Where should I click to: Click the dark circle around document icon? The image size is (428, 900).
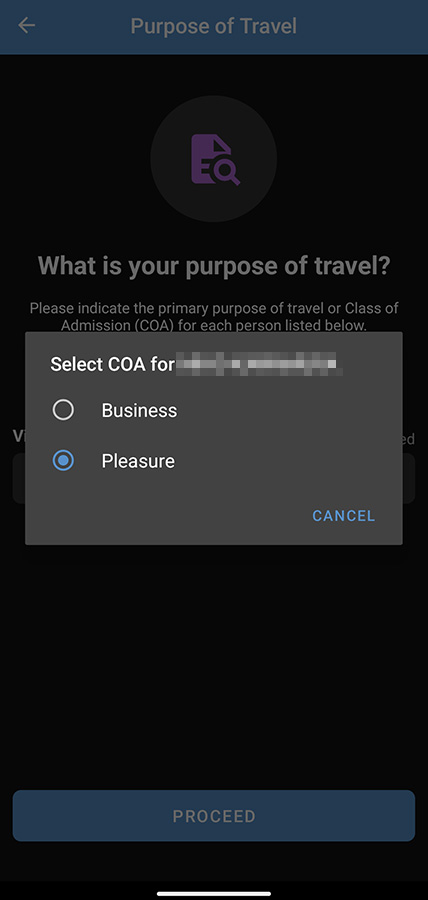(214, 159)
